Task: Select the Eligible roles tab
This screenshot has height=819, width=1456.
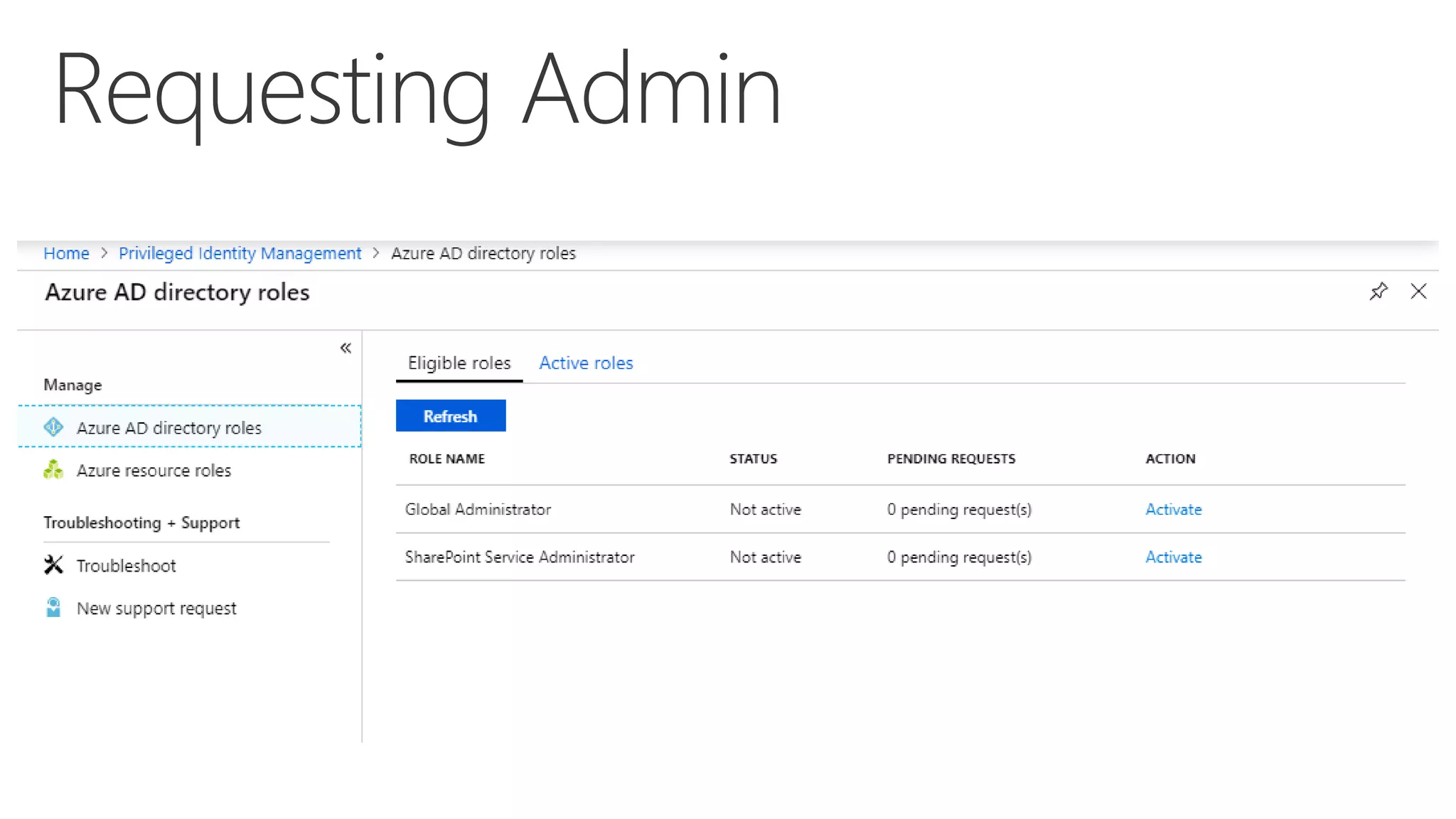Action: click(x=459, y=363)
